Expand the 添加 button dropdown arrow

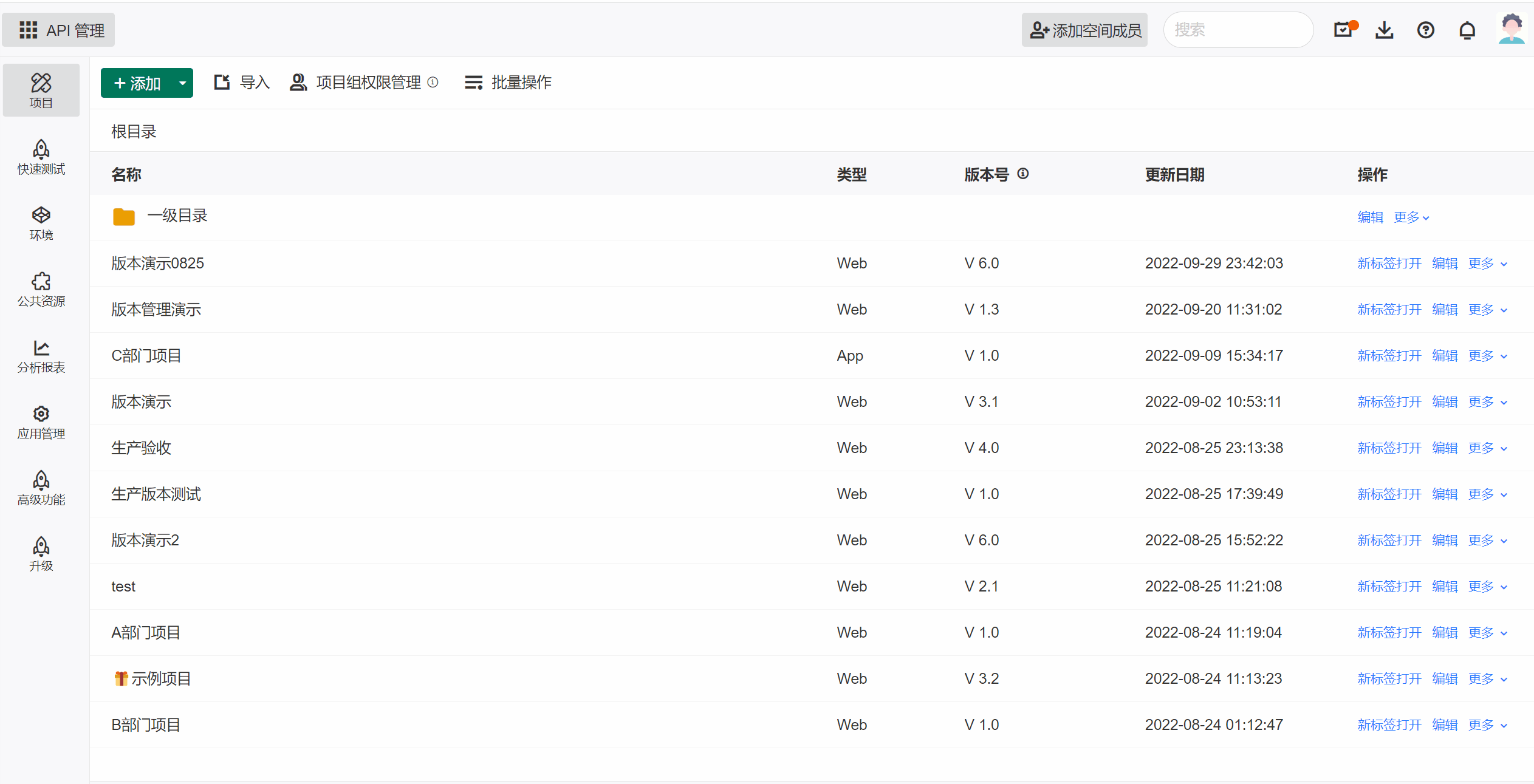tap(182, 83)
